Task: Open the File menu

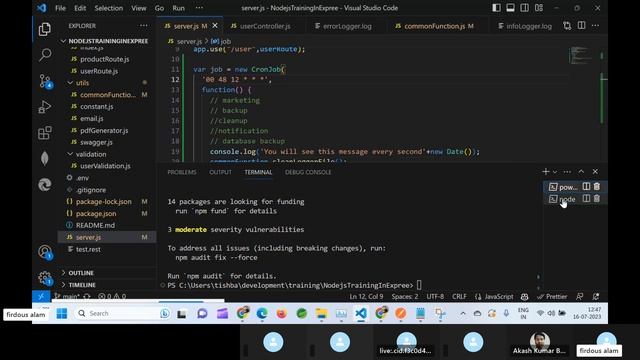Action: pyautogui.click(x=60, y=8)
